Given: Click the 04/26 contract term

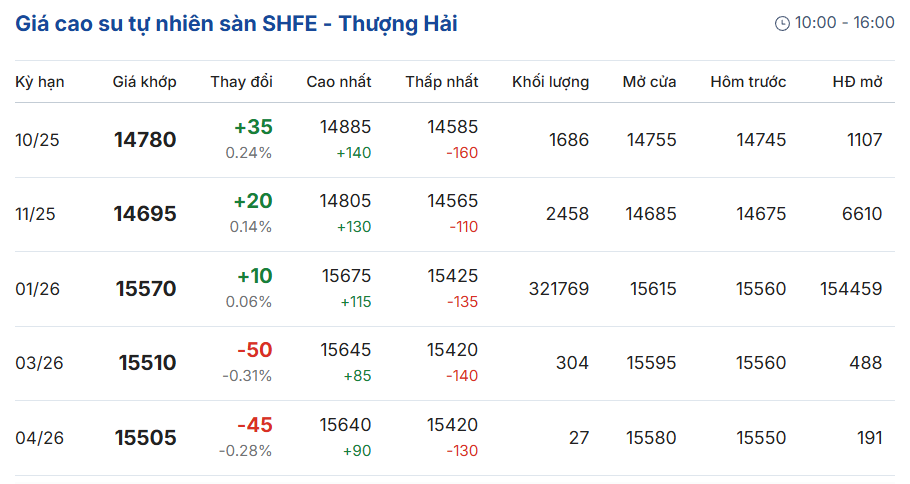Looking at the screenshot, I should click(x=39, y=438).
